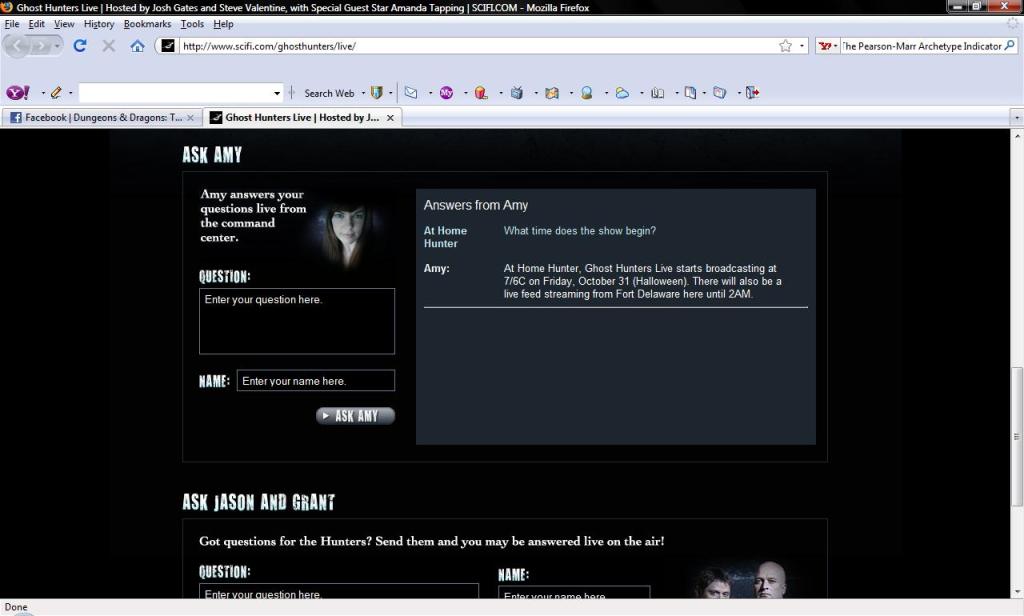1024x616 pixels.
Task: Click the purple My Yahoo icon
Action: 446,93
